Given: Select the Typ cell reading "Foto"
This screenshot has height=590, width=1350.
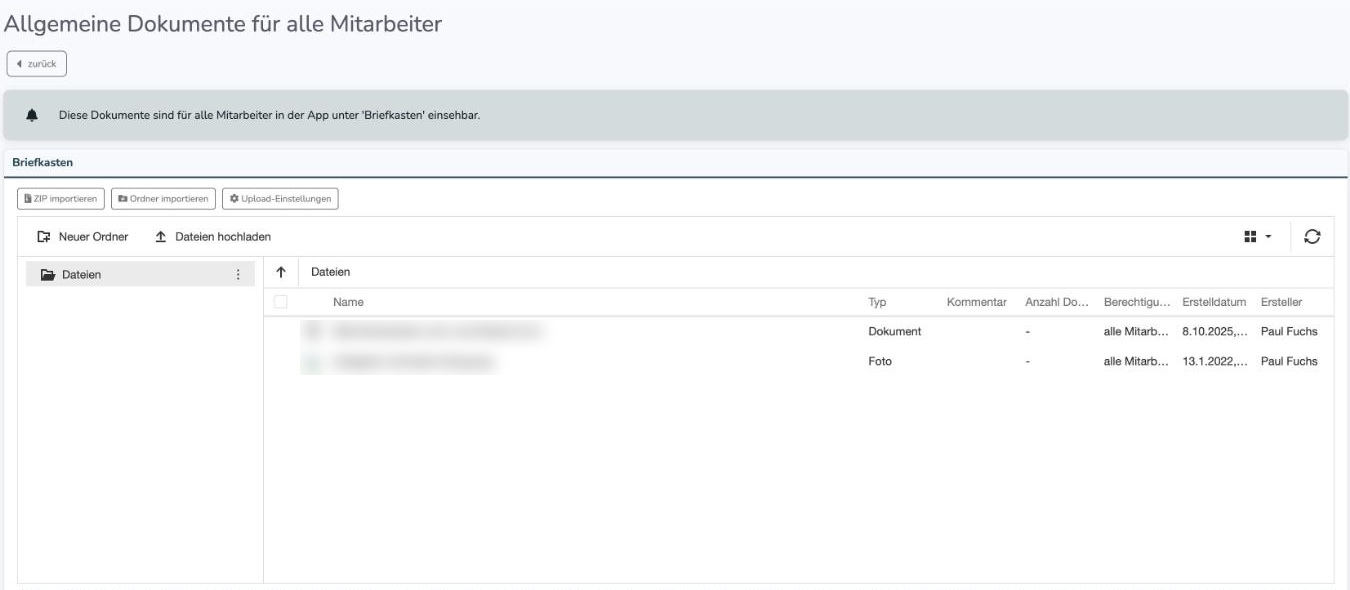Looking at the screenshot, I should 879,362.
